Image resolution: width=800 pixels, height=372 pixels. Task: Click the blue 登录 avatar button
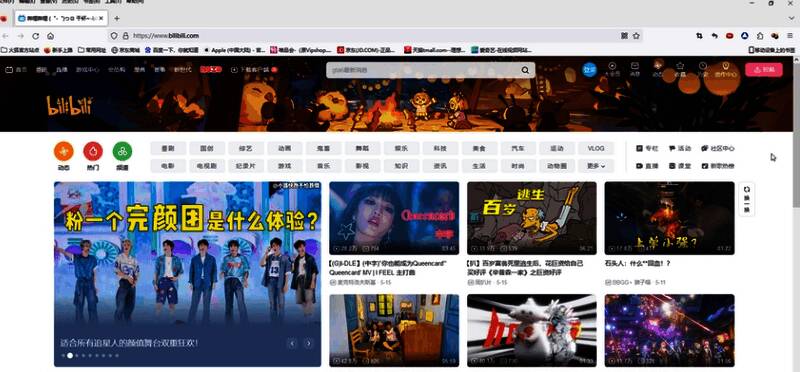tap(589, 70)
